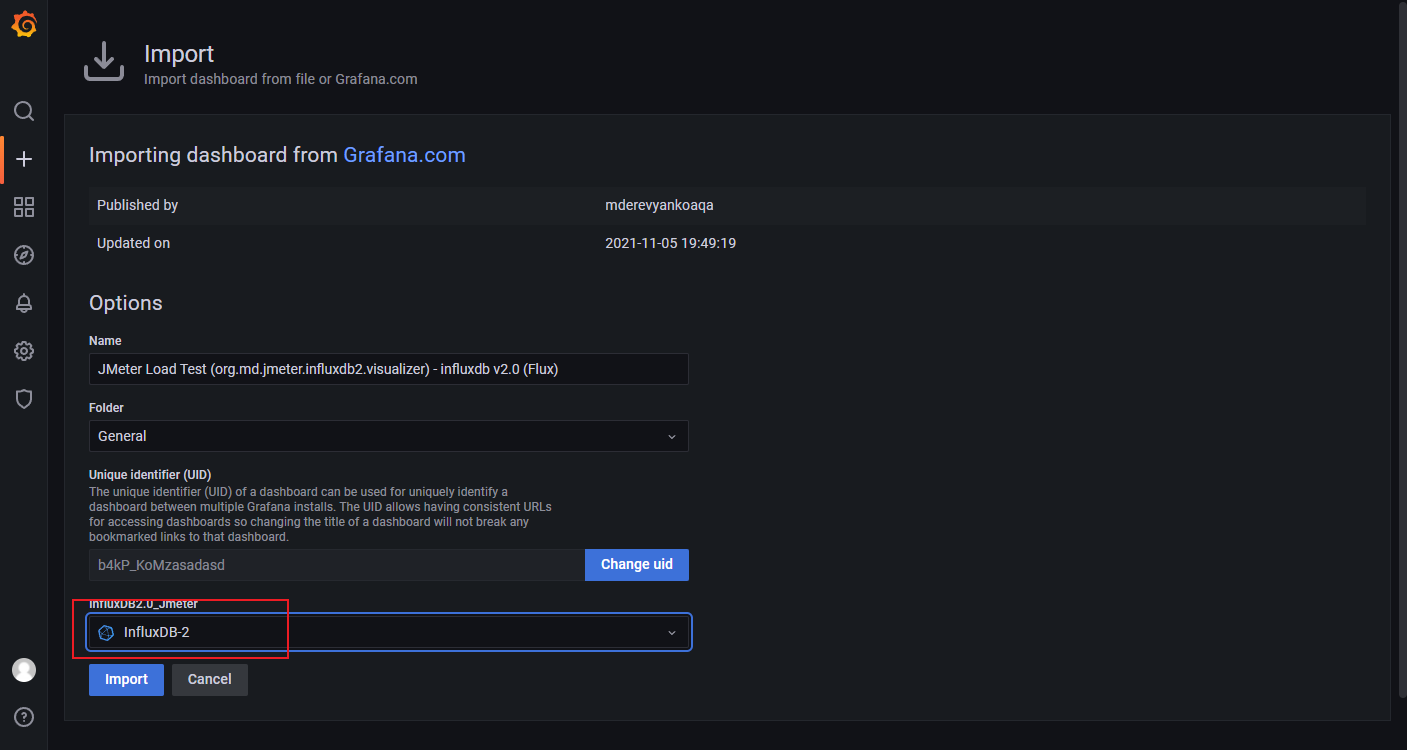The image size is (1407, 750).
Task: Expand the InfluxDB-2 datasource dropdown
Action: point(388,632)
